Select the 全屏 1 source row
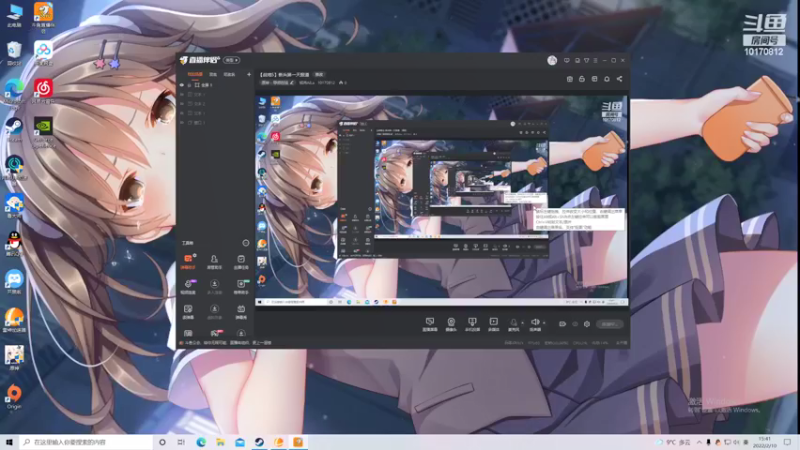The image size is (800, 450). (x=215, y=85)
